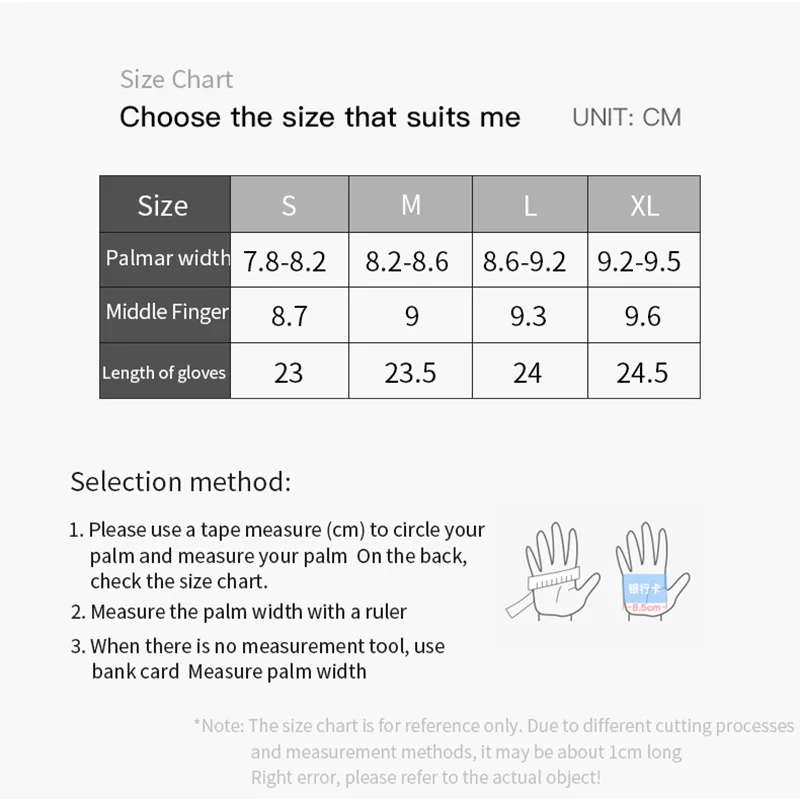Click the Measure the palm width with a ruler step
800x800 pixels.
(248, 611)
